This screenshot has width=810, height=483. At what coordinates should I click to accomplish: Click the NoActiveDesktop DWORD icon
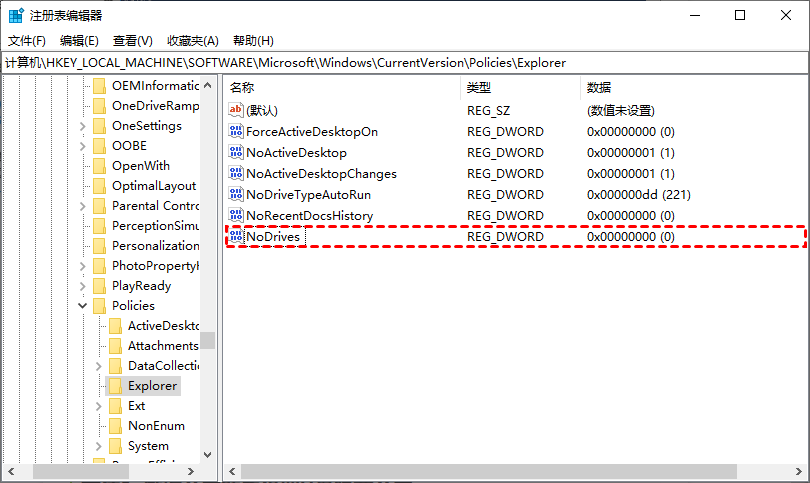pyautogui.click(x=236, y=152)
